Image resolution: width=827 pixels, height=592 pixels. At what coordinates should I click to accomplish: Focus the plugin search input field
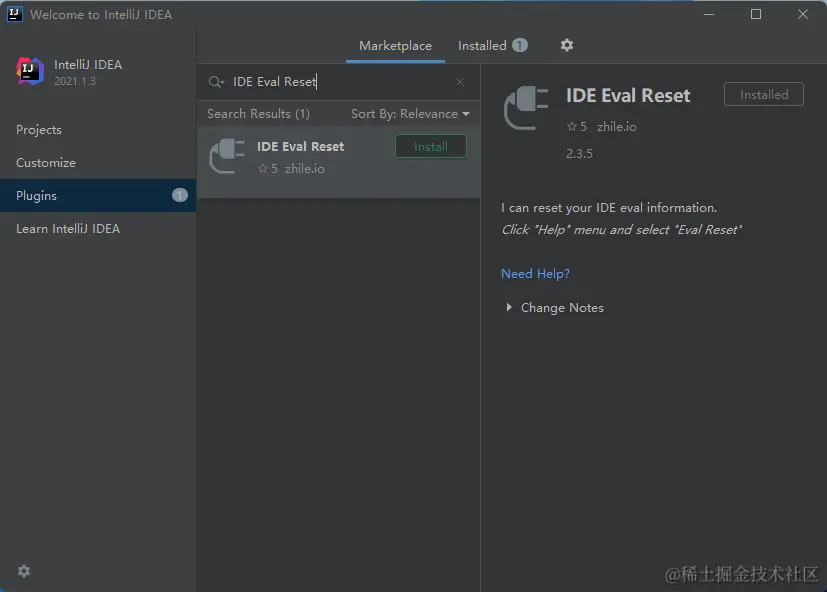[340, 82]
